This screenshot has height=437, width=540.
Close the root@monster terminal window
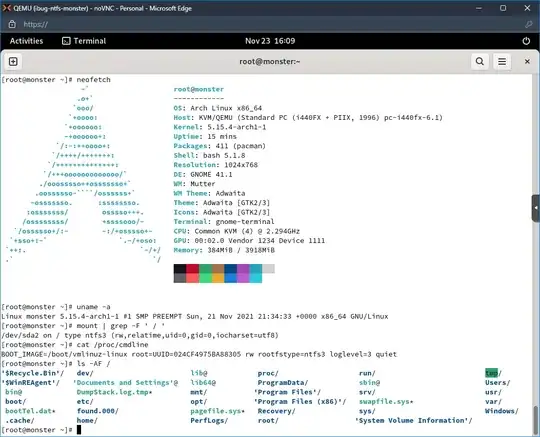(x=527, y=62)
